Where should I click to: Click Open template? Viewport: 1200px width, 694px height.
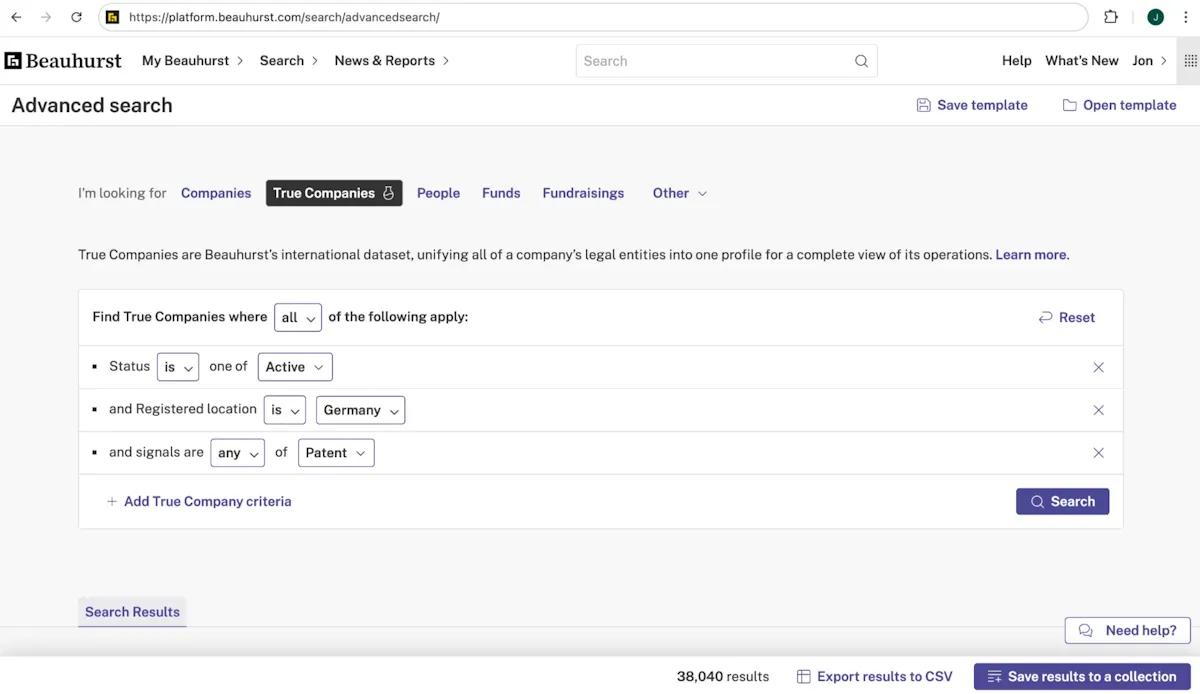[x=1119, y=105]
